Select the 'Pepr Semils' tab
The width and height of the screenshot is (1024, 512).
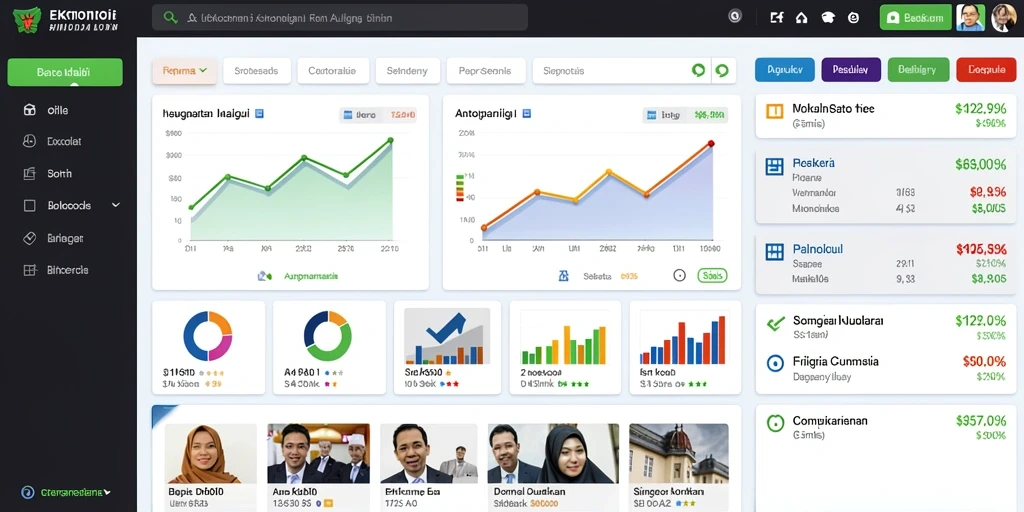pos(486,71)
